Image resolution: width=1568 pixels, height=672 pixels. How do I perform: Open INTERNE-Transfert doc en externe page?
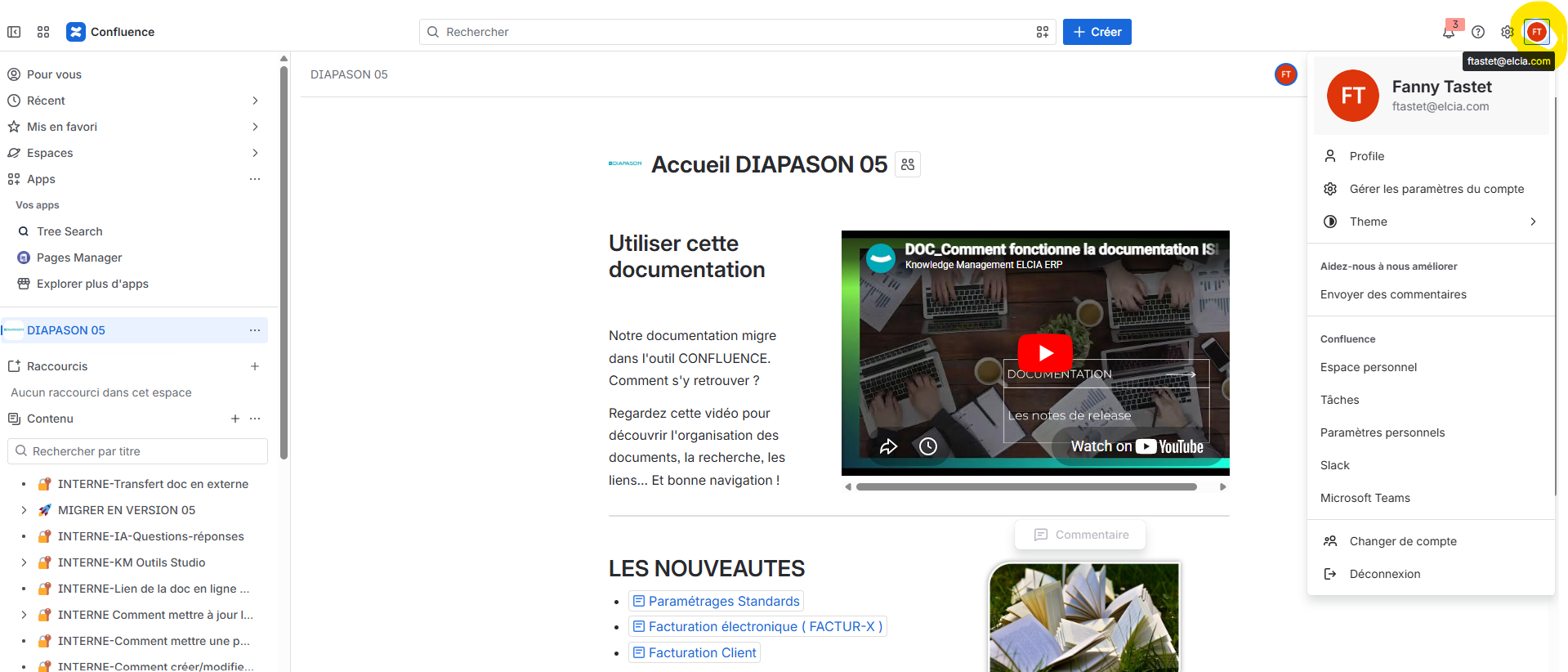153,484
